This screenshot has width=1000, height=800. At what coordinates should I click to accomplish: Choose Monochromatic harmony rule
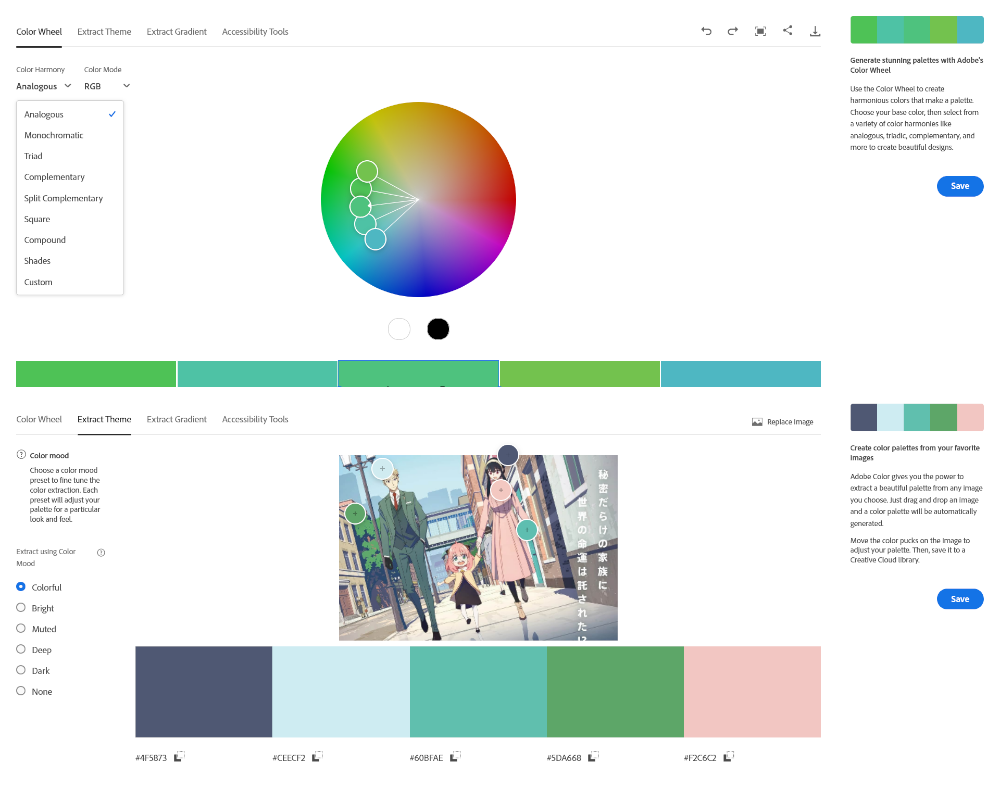[x=70, y=135]
